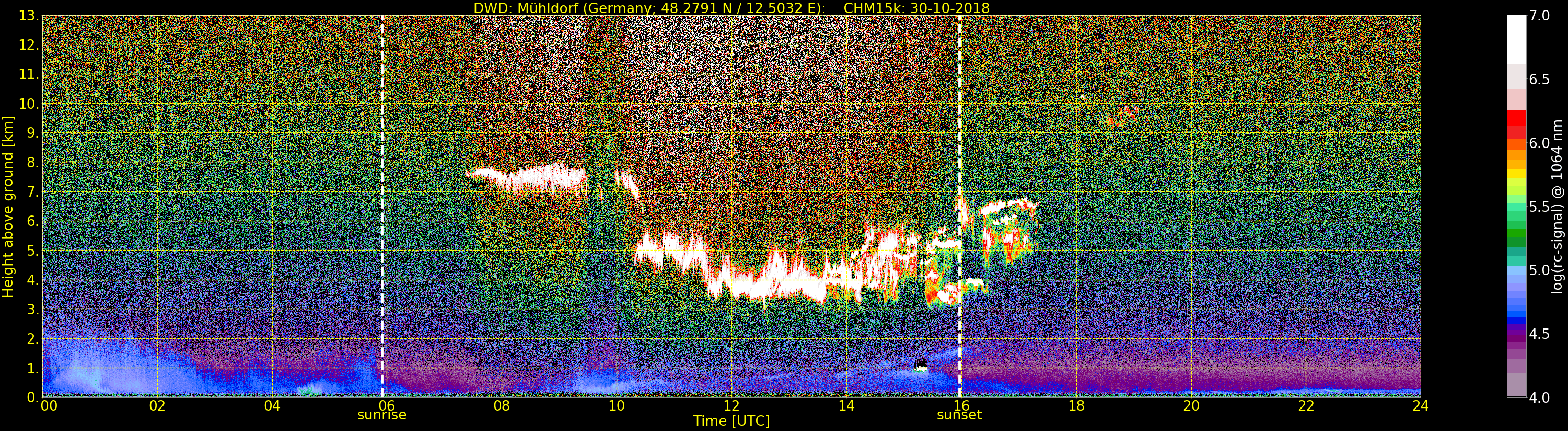Click the y-axis tick label '7.'
Image resolution: width=1568 pixels, height=431 pixels.
coord(32,192)
